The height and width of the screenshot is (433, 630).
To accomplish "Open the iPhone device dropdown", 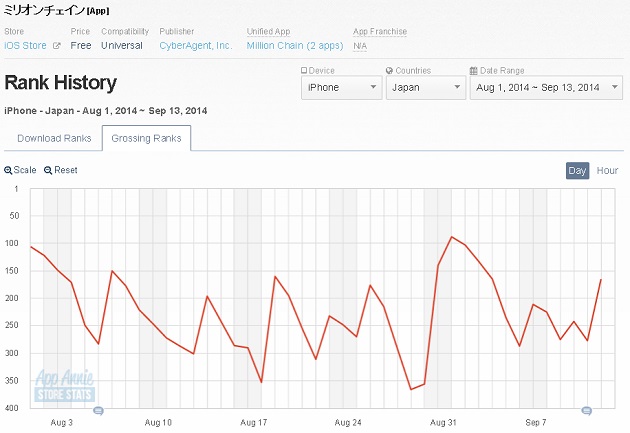I will pos(342,88).
